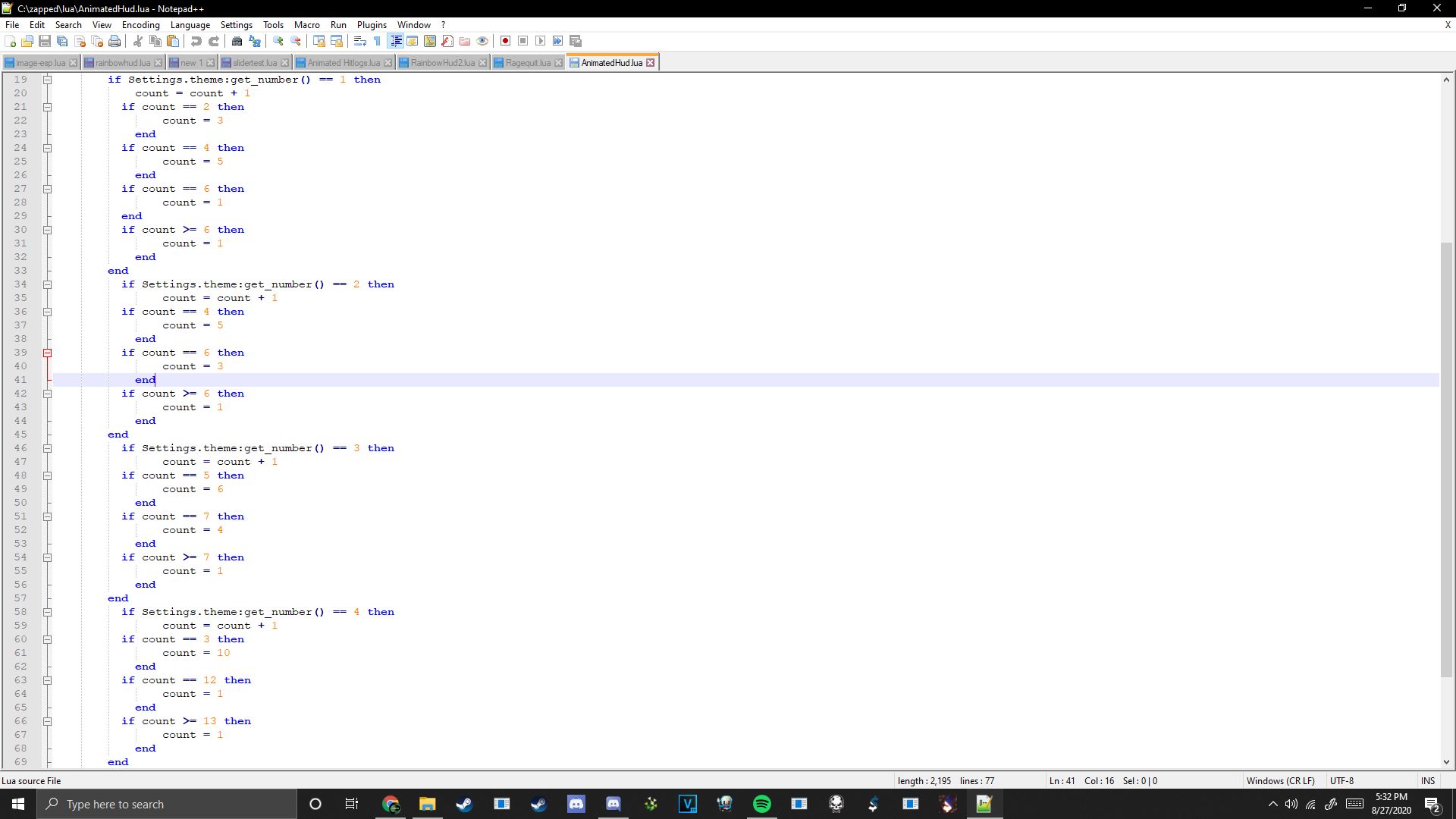The height and width of the screenshot is (819, 1456).
Task: Playback recorded macro with the play icon
Action: (541, 41)
